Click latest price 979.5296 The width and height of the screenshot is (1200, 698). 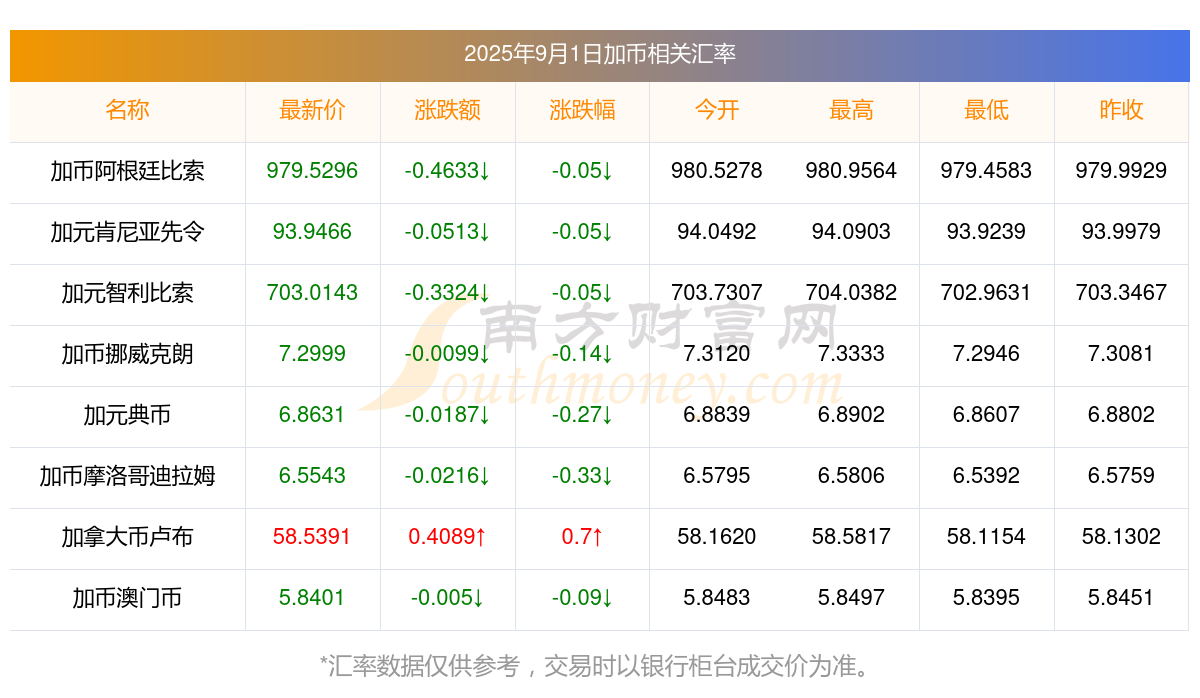click(312, 171)
